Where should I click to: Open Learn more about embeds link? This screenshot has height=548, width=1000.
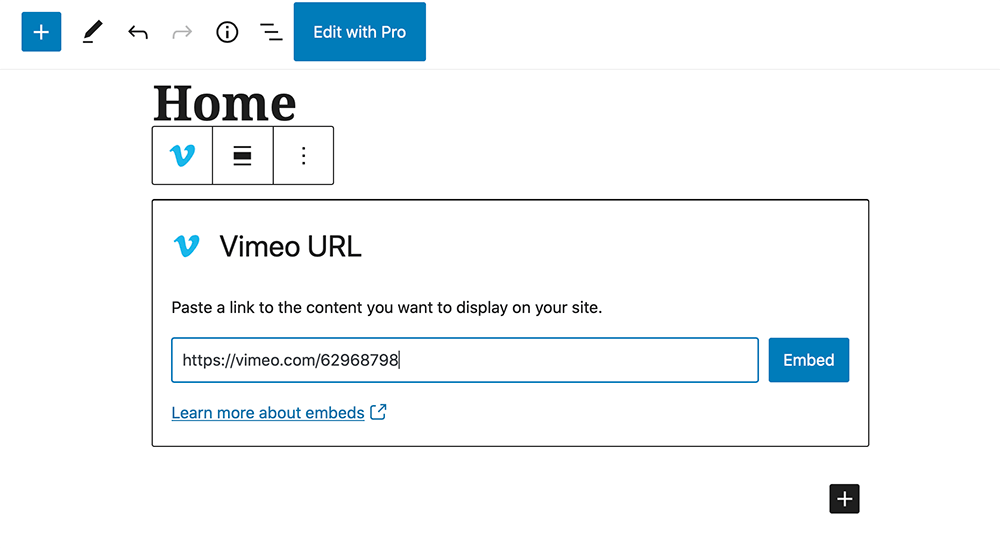point(268,413)
